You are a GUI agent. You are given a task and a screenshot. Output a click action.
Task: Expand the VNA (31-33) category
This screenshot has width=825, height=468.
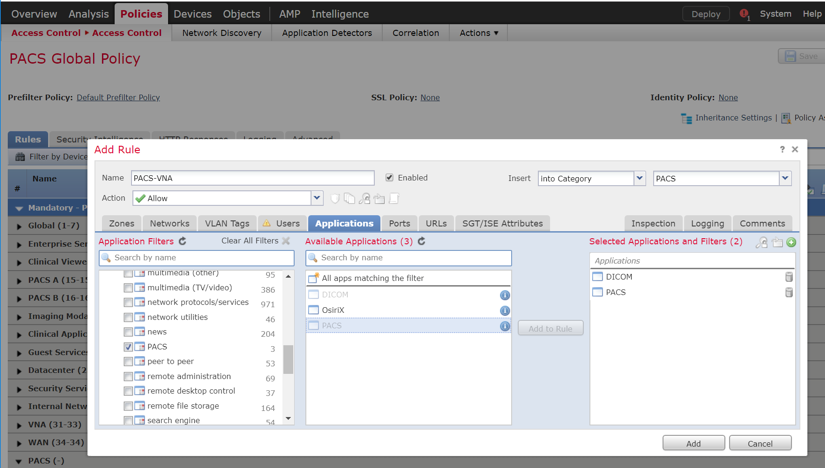(19, 425)
